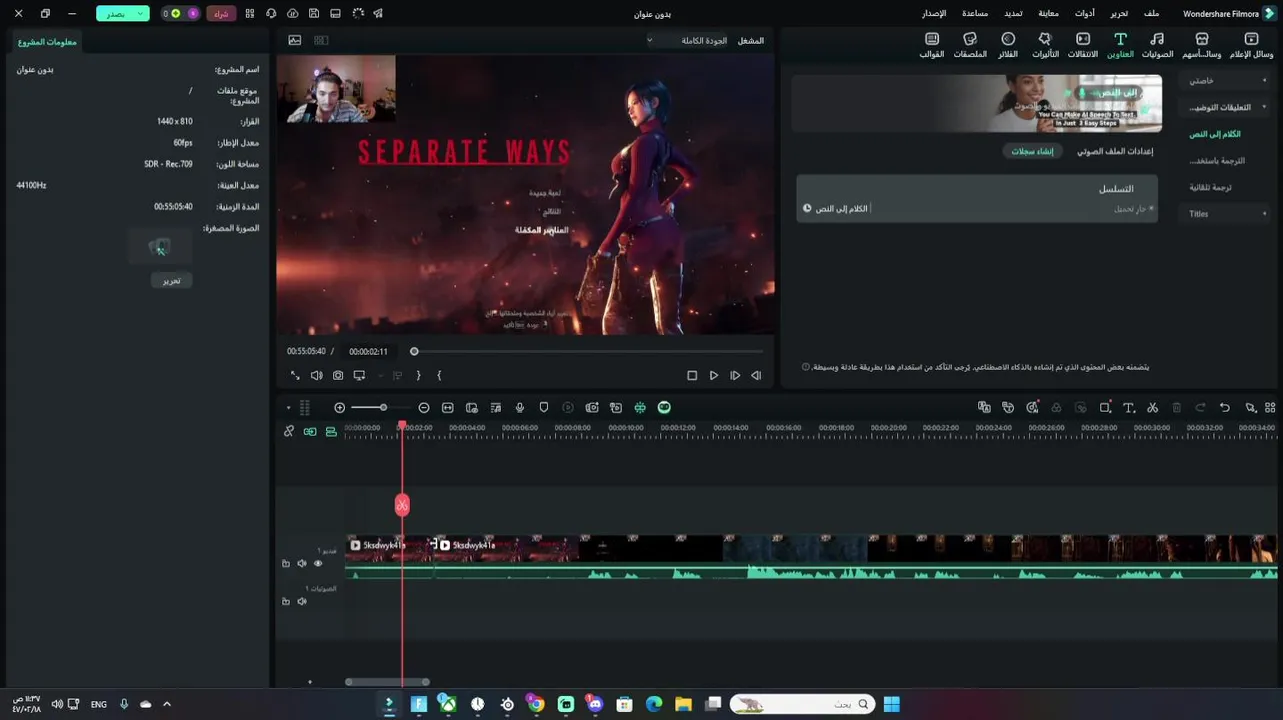Open the معاينة (View) menu

tap(1048, 14)
